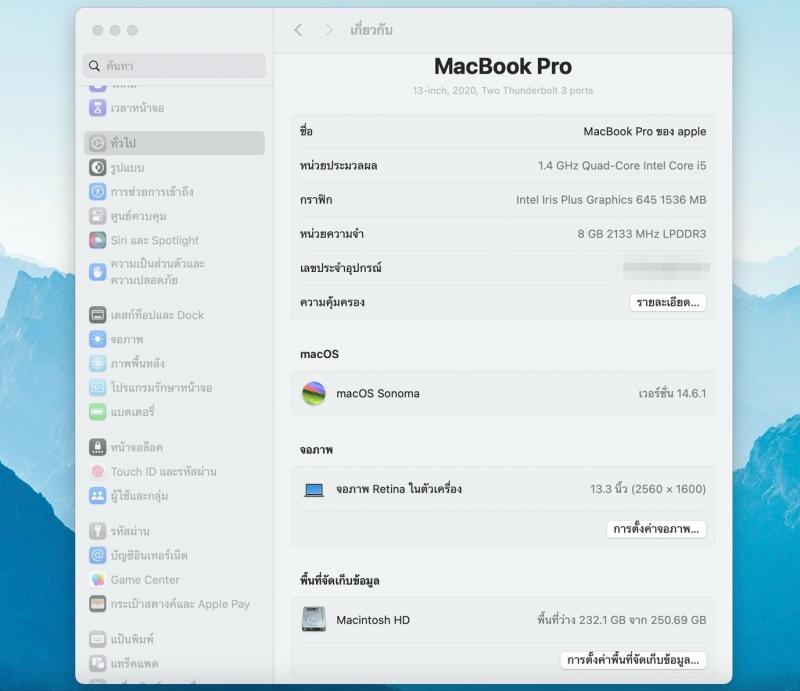Click the "ความคุ้มครอง" coverage label
The image size is (800, 691).
point(333,302)
